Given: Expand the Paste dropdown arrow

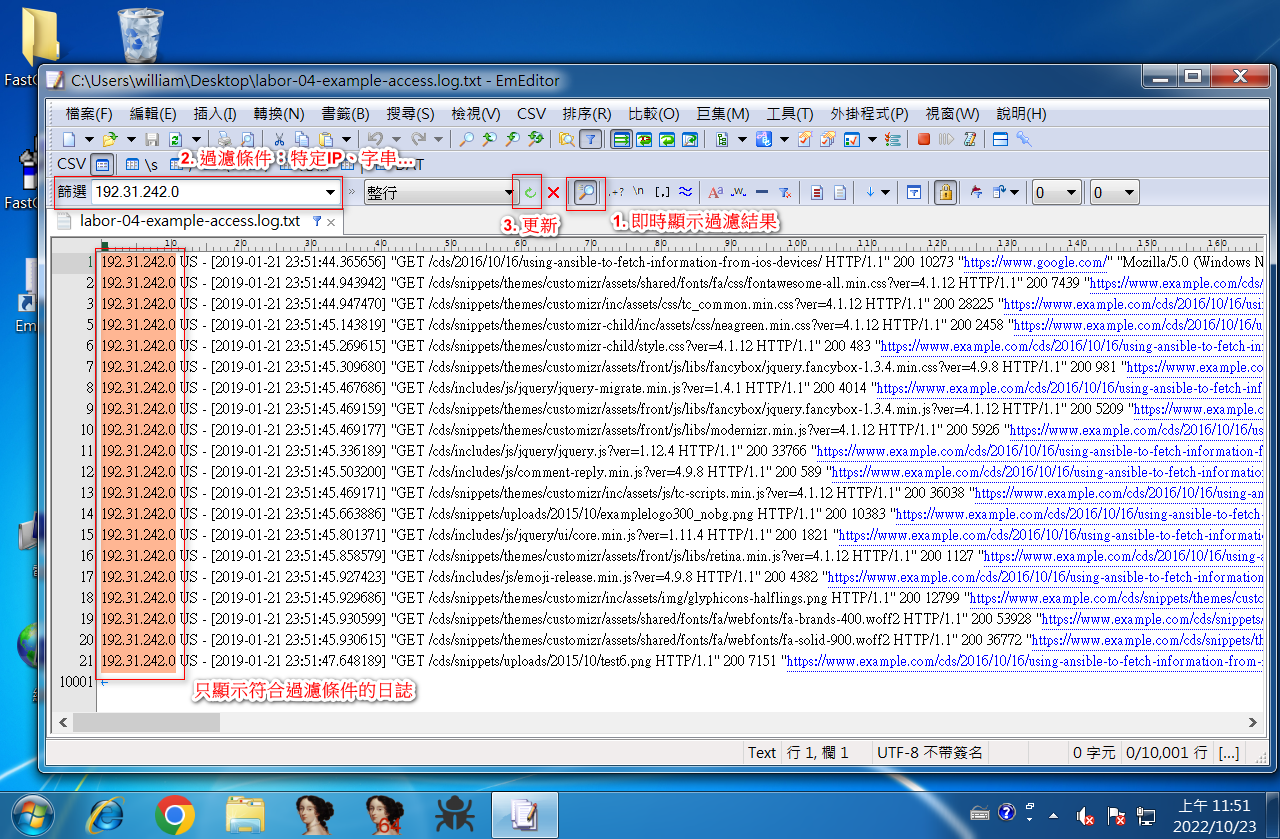Looking at the screenshot, I should (347, 139).
